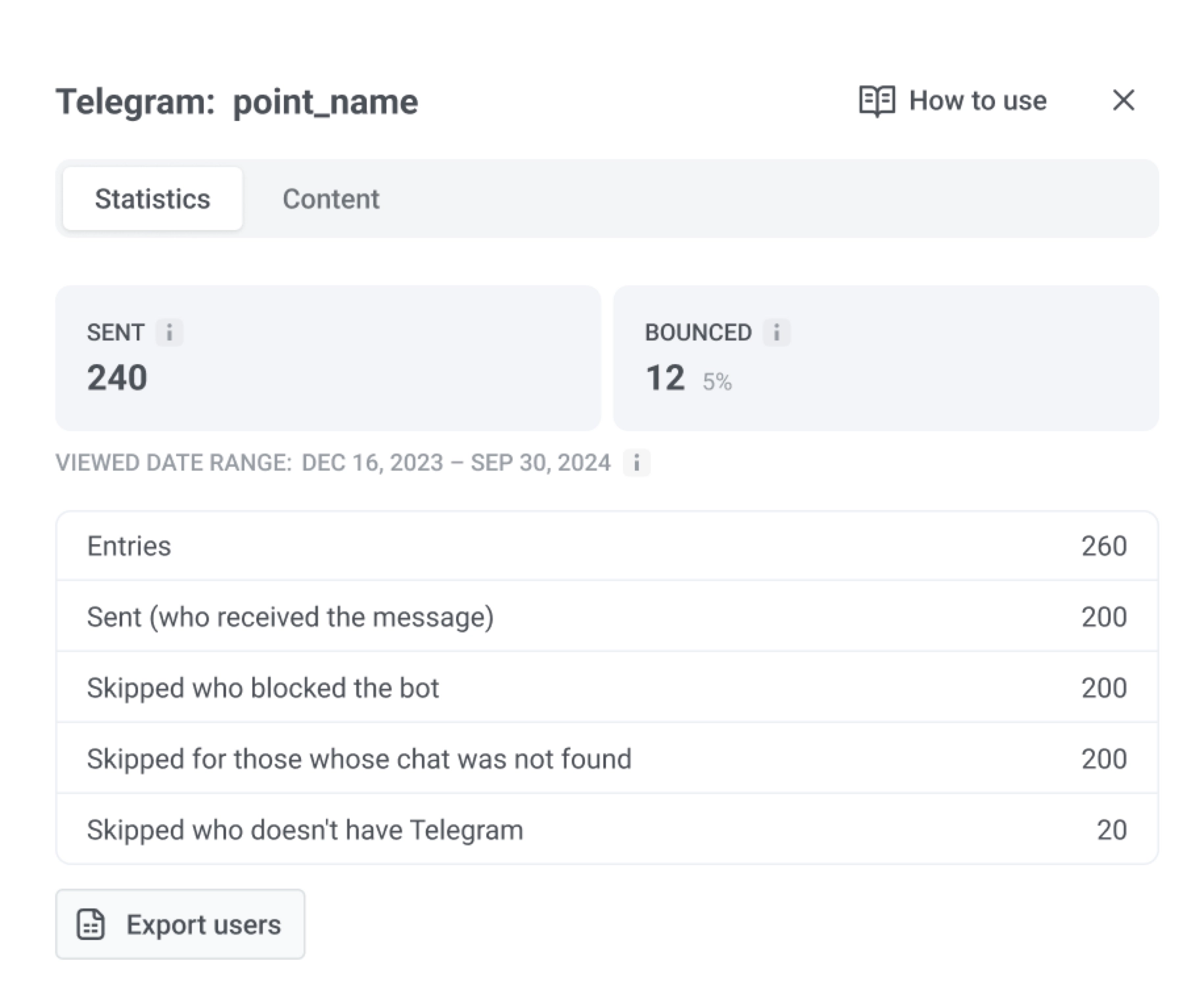1204x986 pixels.
Task: Click the X close icon
Action: coord(1124,100)
